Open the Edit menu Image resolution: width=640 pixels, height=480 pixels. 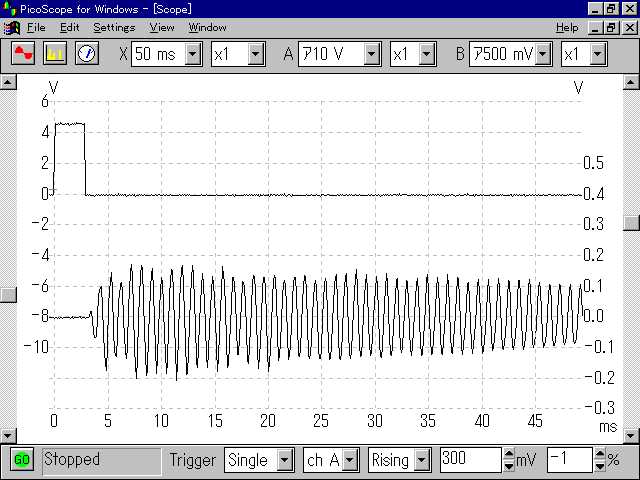point(69,28)
